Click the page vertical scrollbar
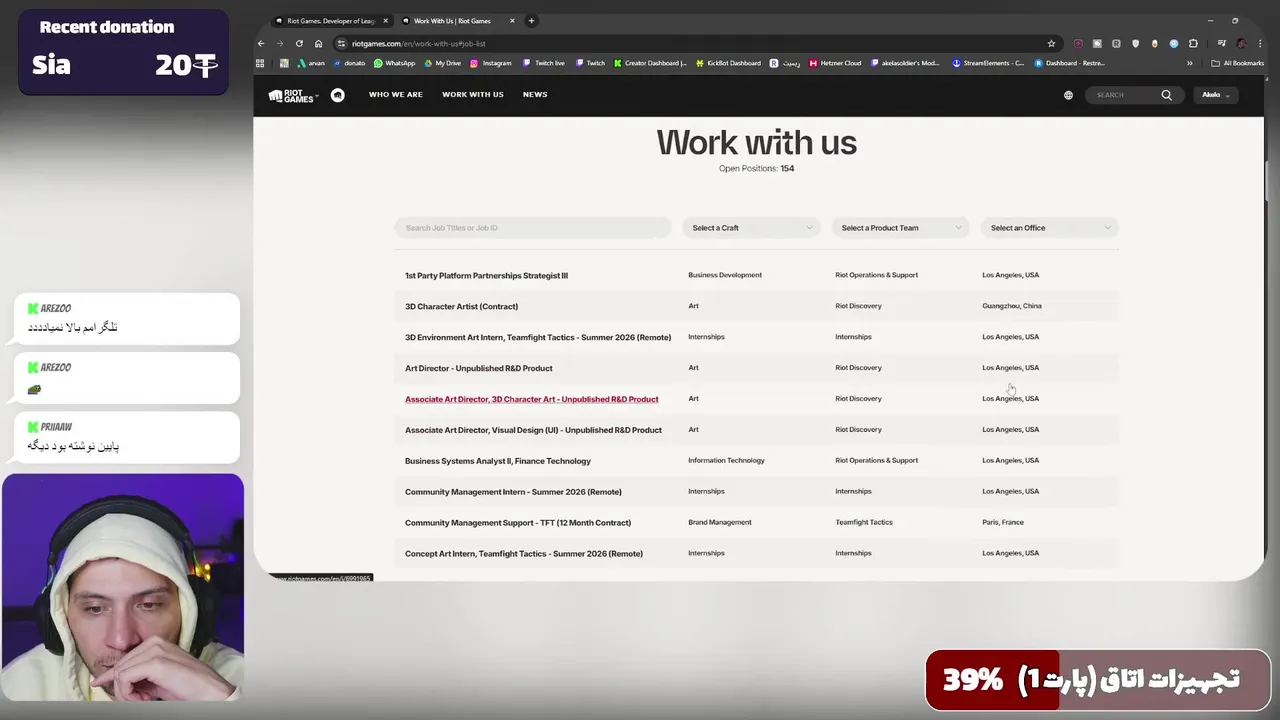The image size is (1280, 720). click(x=1266, y=180)
